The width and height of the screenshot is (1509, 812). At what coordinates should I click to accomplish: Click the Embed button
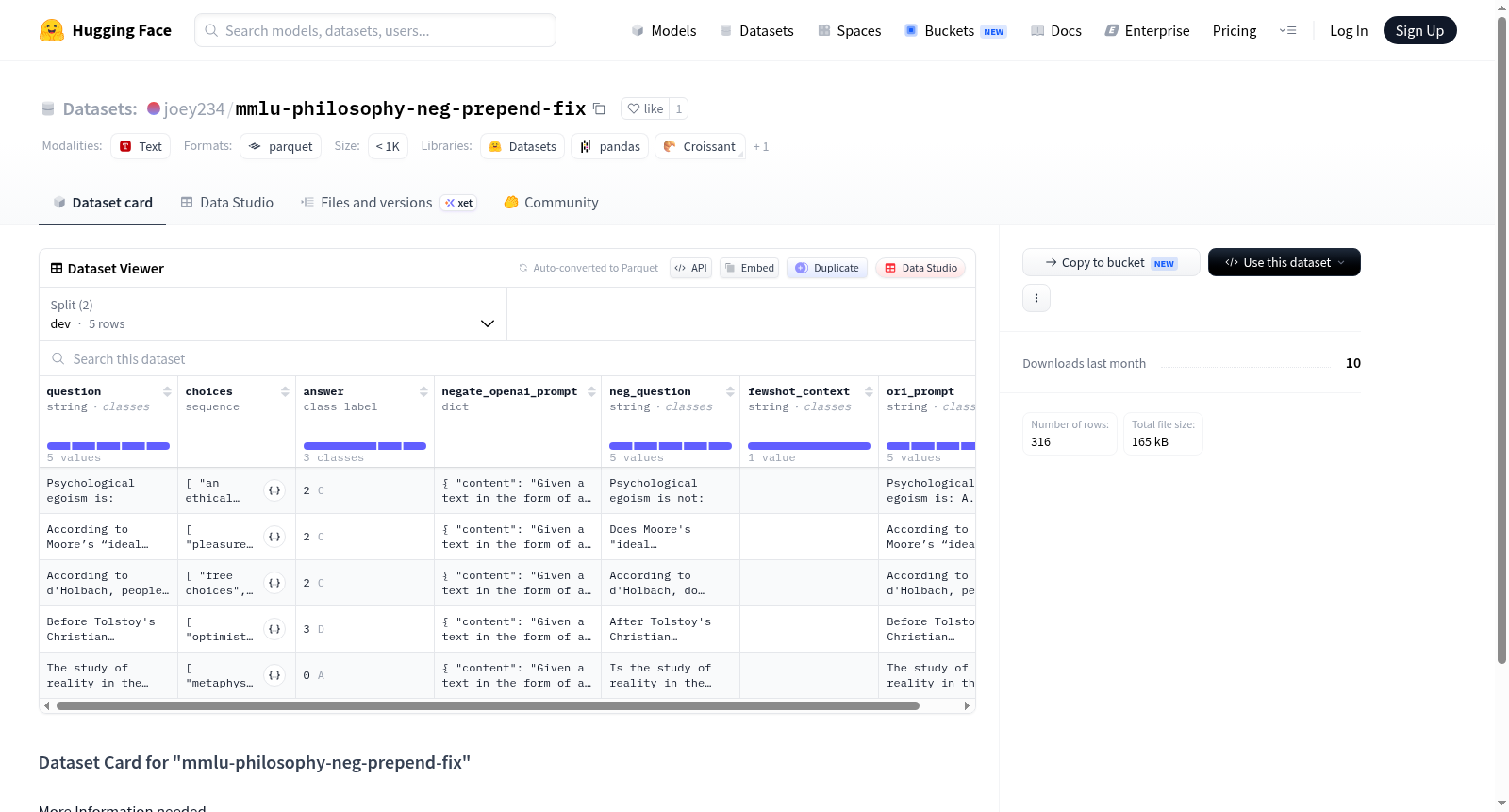[748, 268]
